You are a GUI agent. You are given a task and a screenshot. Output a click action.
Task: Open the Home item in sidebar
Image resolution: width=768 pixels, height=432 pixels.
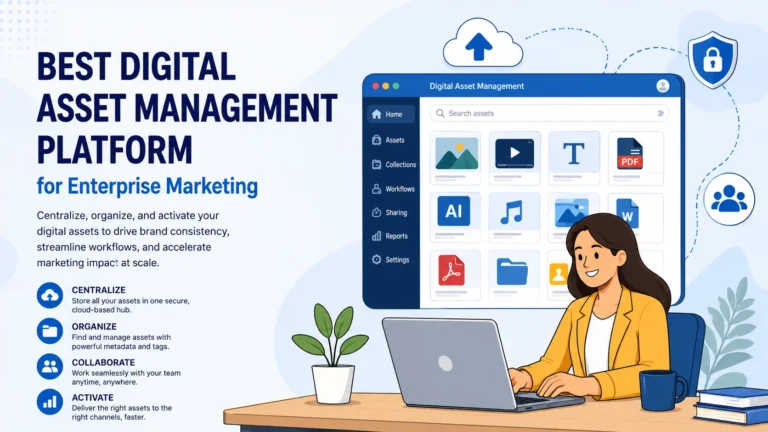(391, 114)
